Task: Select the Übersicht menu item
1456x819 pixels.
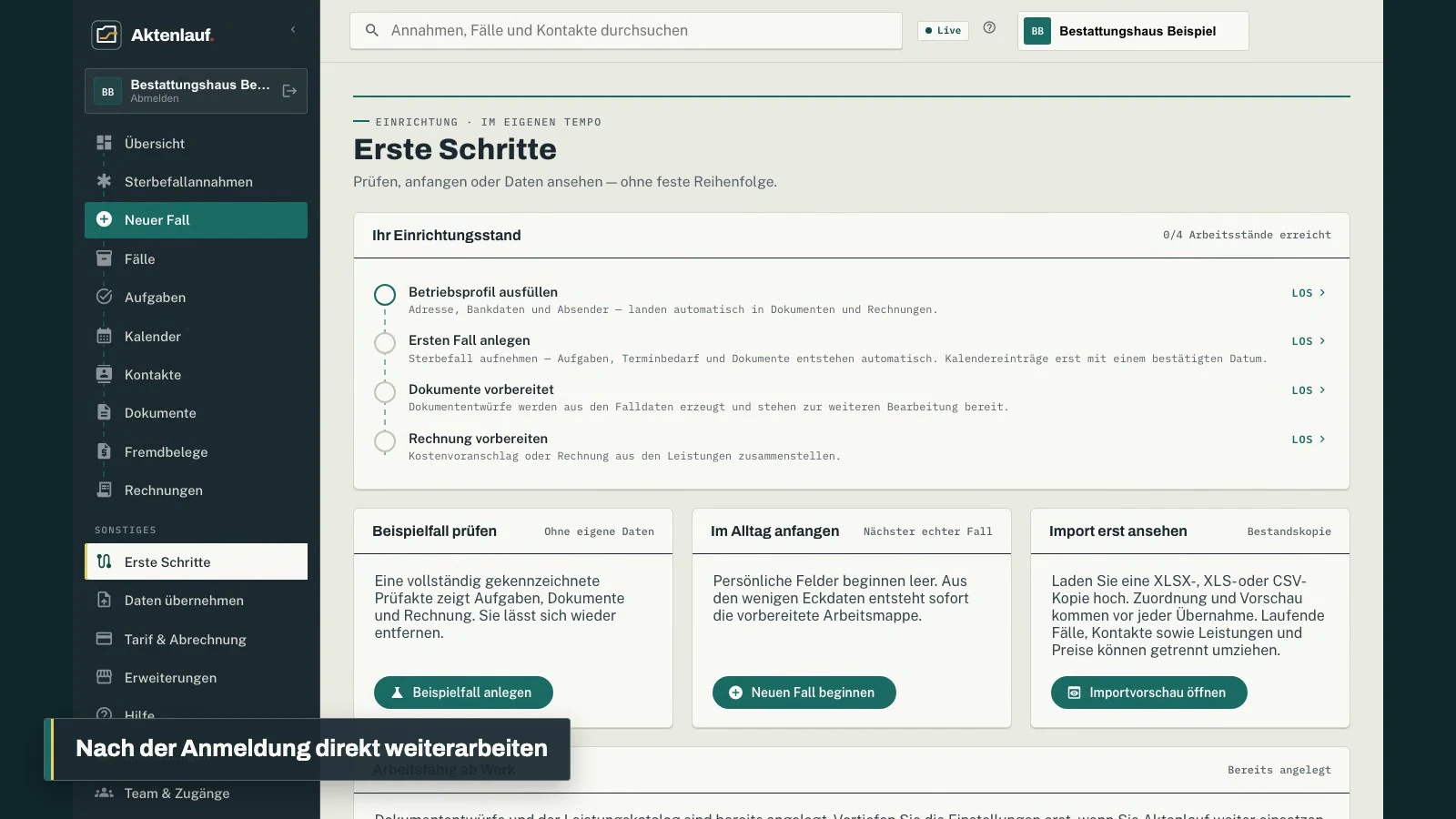Action: (196, 143)
